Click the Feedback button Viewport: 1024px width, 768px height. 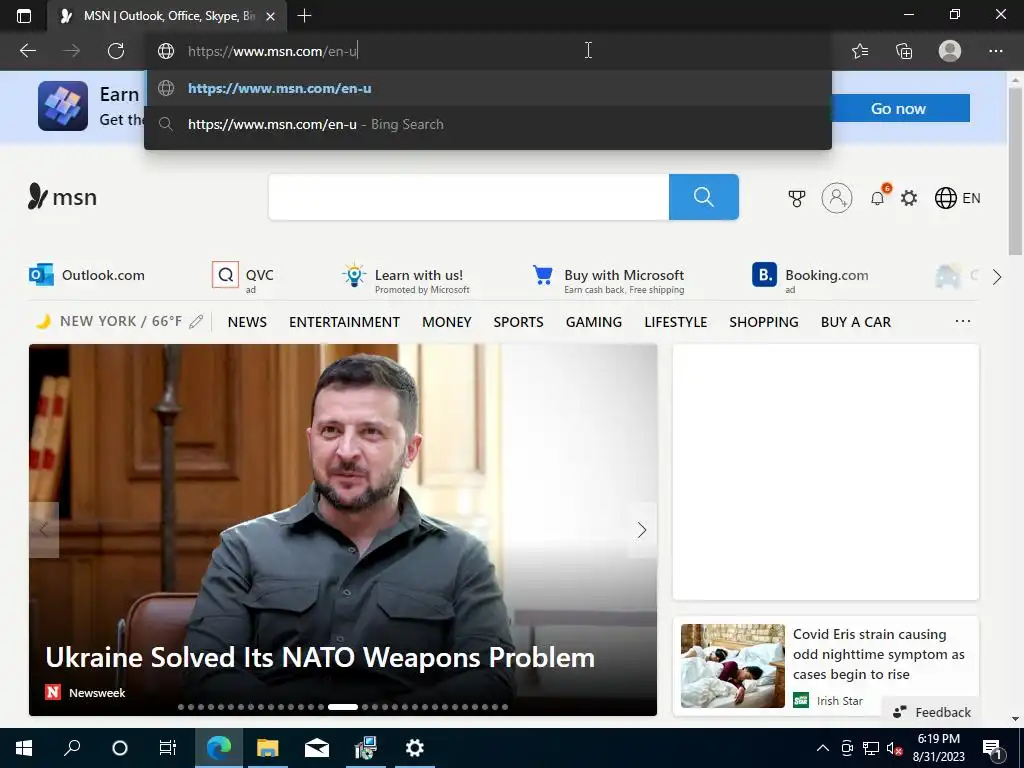[932, 712]
